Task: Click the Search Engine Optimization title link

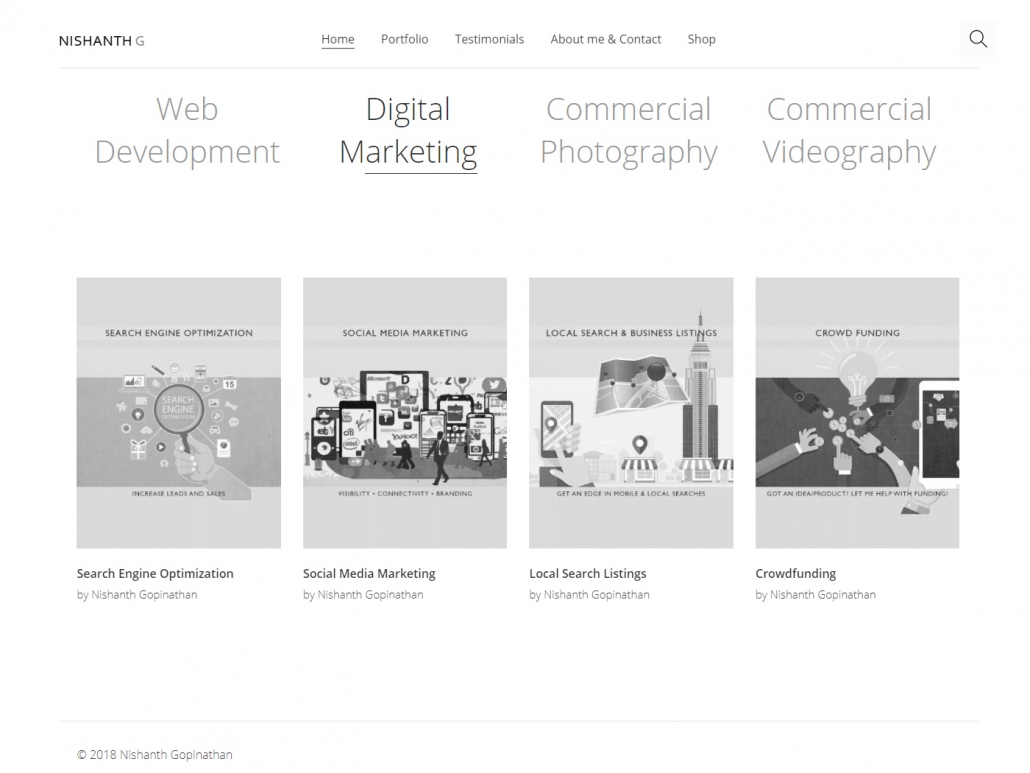Action: click(155, 574)
